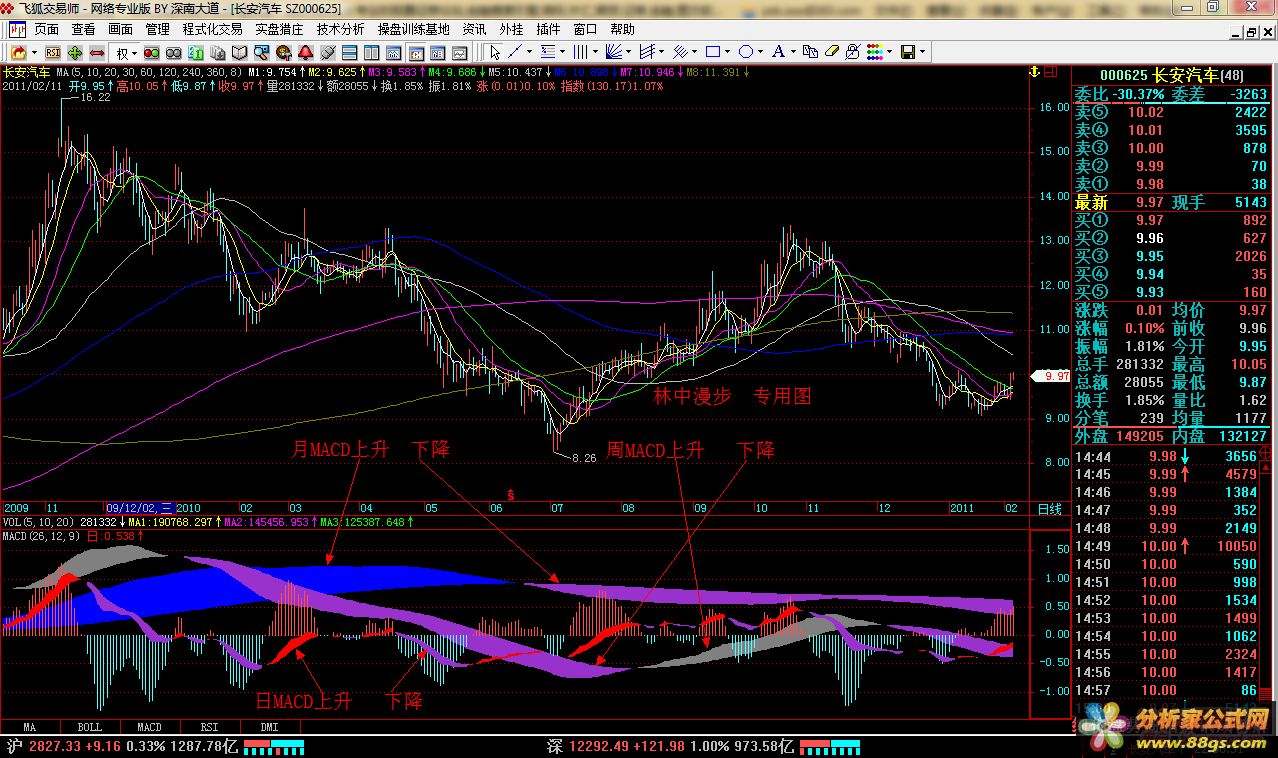Click the person with magnifier toolbar icon
Viewport: 1278px width, 758px height.
tap(283, 52)
